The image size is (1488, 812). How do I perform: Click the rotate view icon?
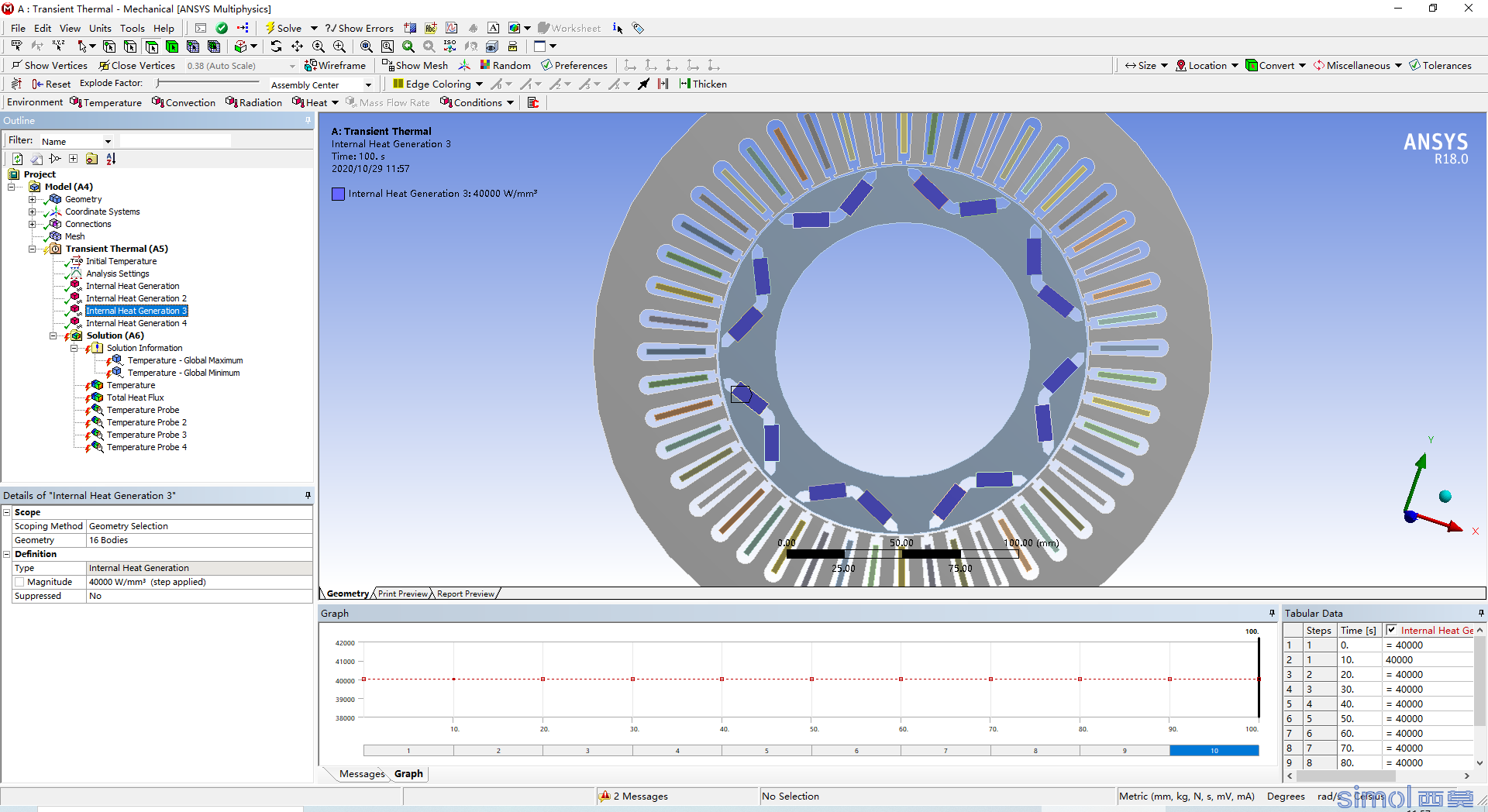pos(277,46)
